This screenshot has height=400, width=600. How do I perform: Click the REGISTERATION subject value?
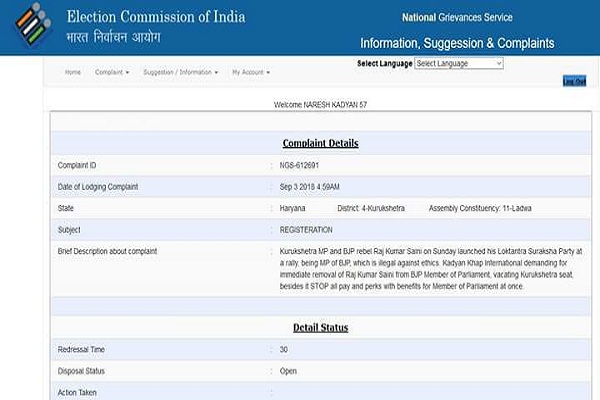click(x=306, y=230)
